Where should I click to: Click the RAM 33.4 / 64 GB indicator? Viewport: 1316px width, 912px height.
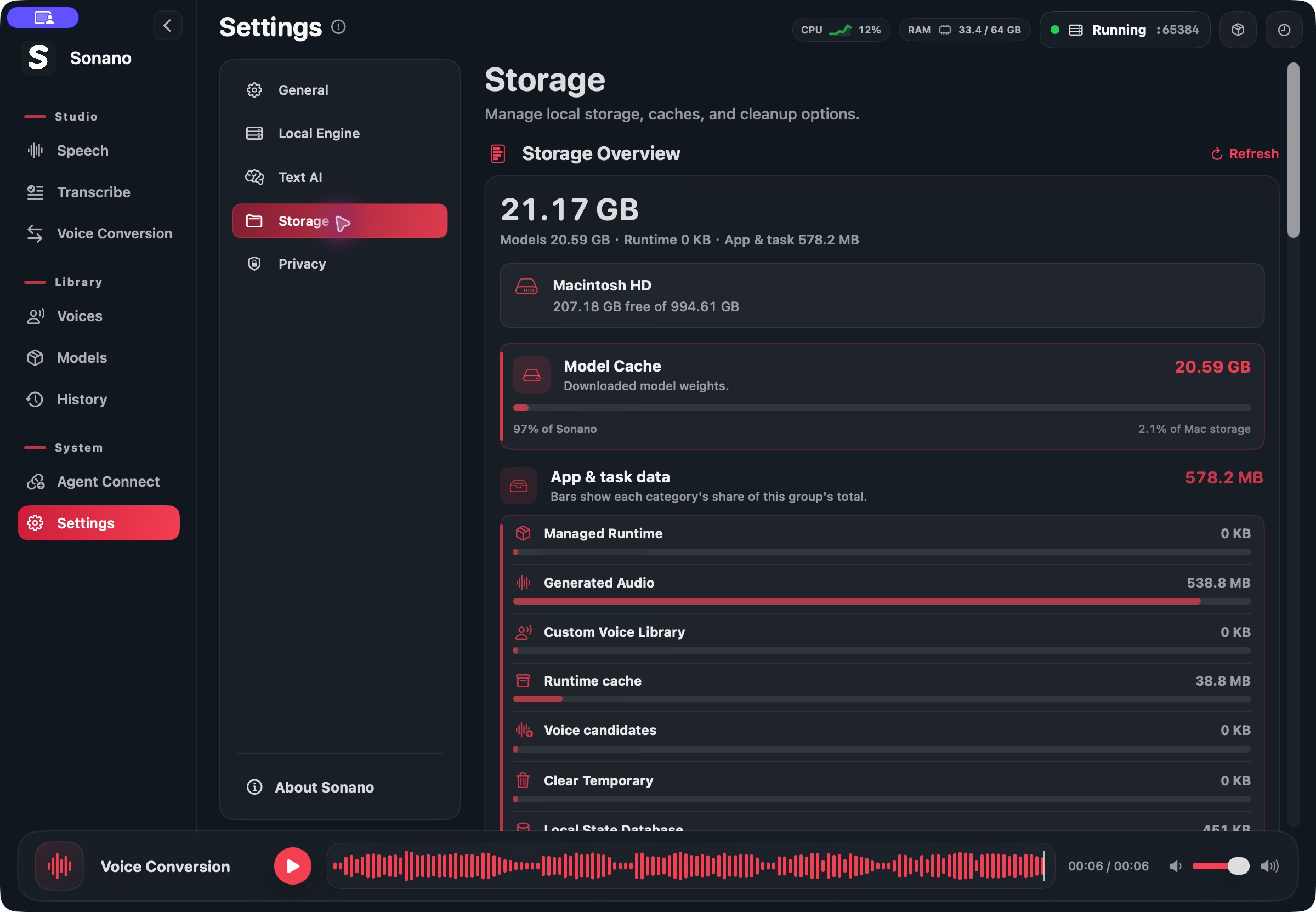(x=965, y=30)
